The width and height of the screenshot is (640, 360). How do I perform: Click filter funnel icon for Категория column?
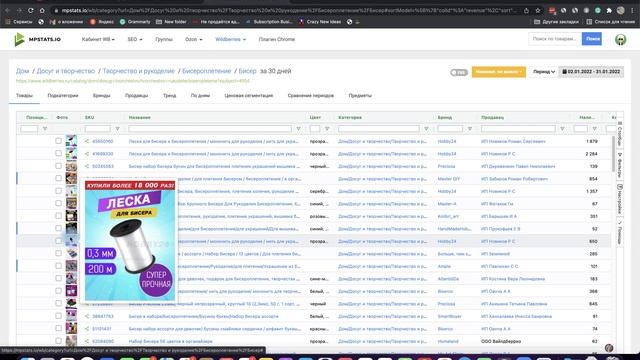coord(426,129)
